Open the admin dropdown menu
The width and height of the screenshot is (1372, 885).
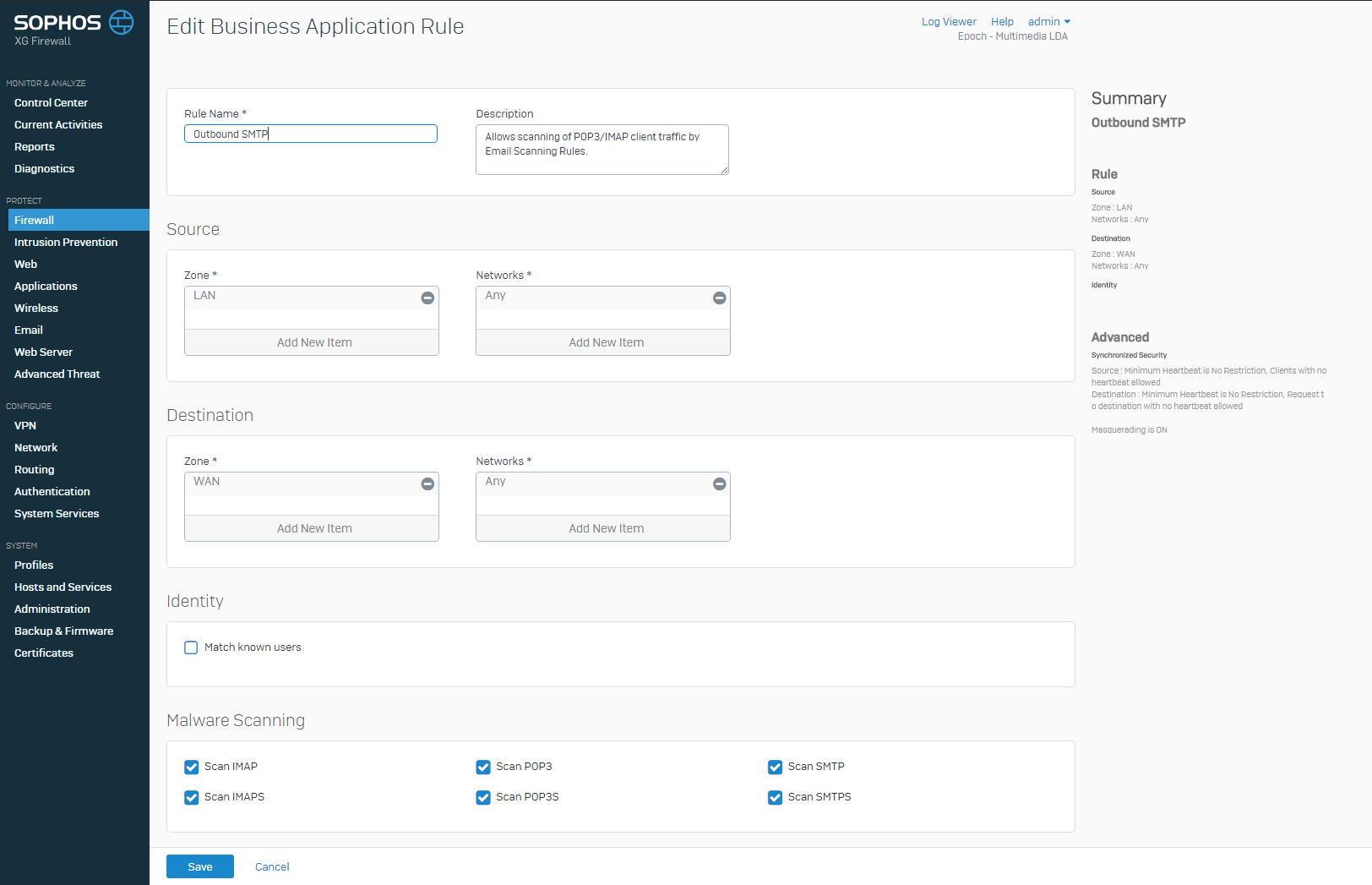point(1049,22)
